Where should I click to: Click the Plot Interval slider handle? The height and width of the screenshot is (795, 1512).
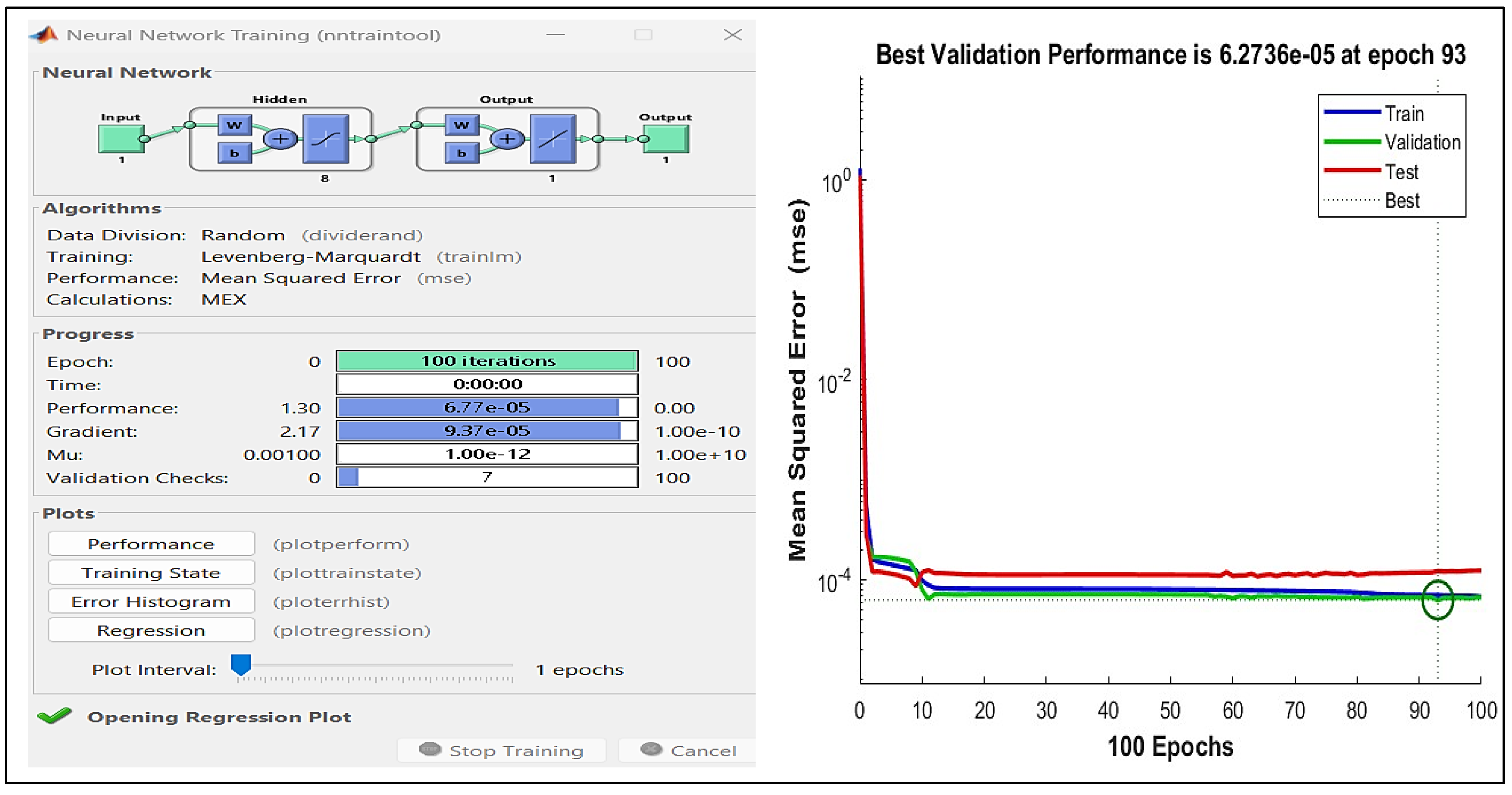(241, 664)
